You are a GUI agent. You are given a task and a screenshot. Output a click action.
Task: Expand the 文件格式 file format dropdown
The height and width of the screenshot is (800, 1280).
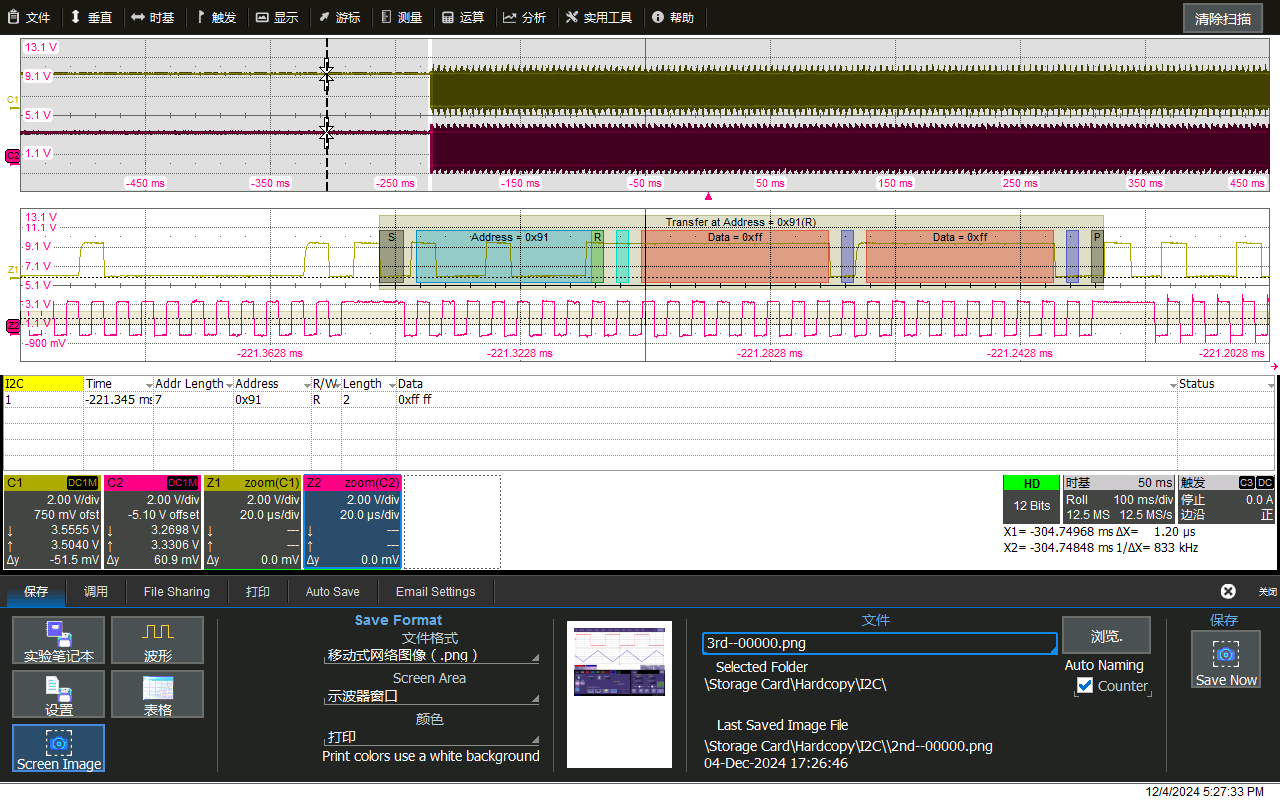(x=431, y=656)
